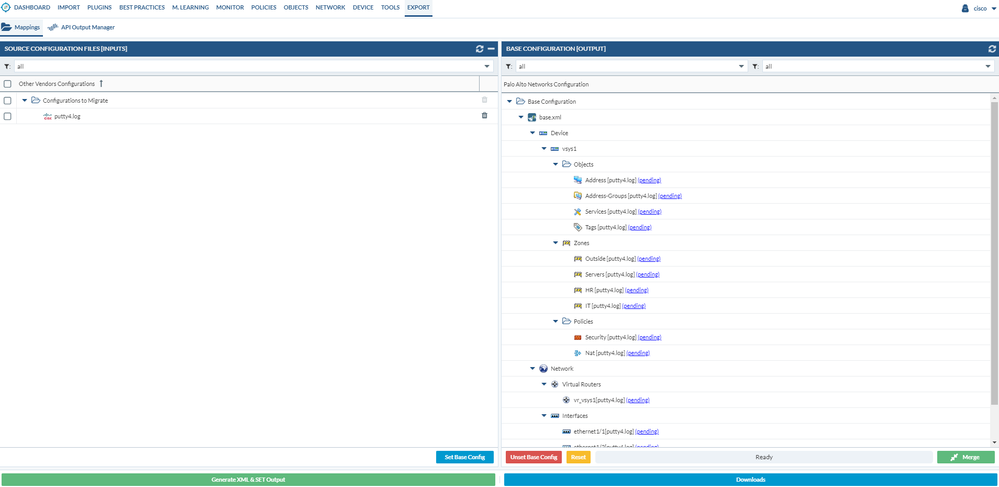
Task: Collapse the Zones node
Action: point(556,243)
